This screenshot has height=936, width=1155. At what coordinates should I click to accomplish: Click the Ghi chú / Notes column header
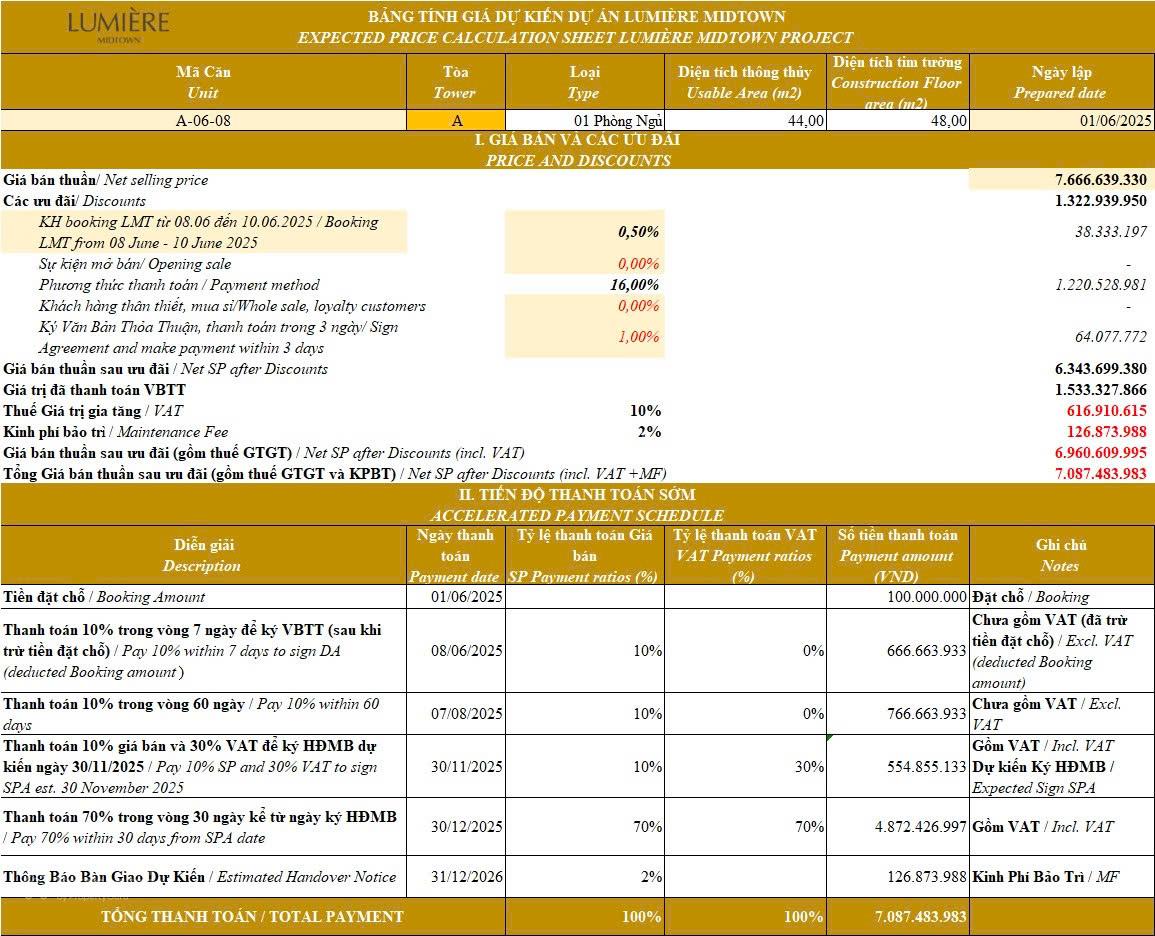coord(1061,556)
